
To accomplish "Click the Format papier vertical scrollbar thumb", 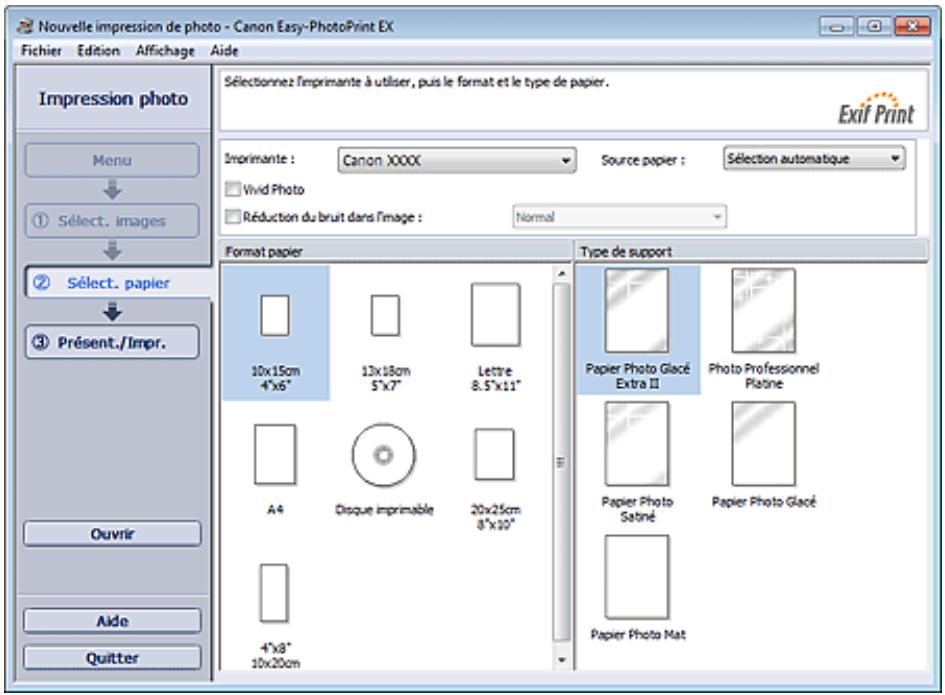I will [562, 462].
